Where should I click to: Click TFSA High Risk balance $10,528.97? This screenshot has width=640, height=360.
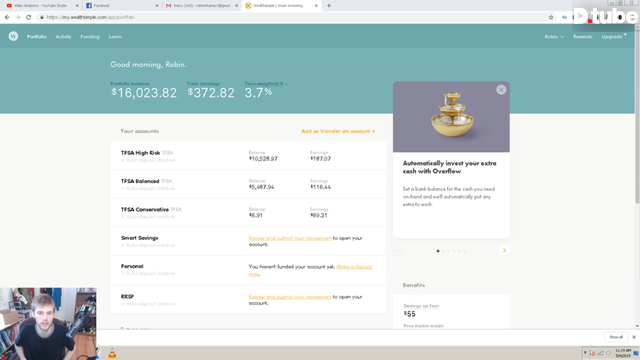point(263,158)
